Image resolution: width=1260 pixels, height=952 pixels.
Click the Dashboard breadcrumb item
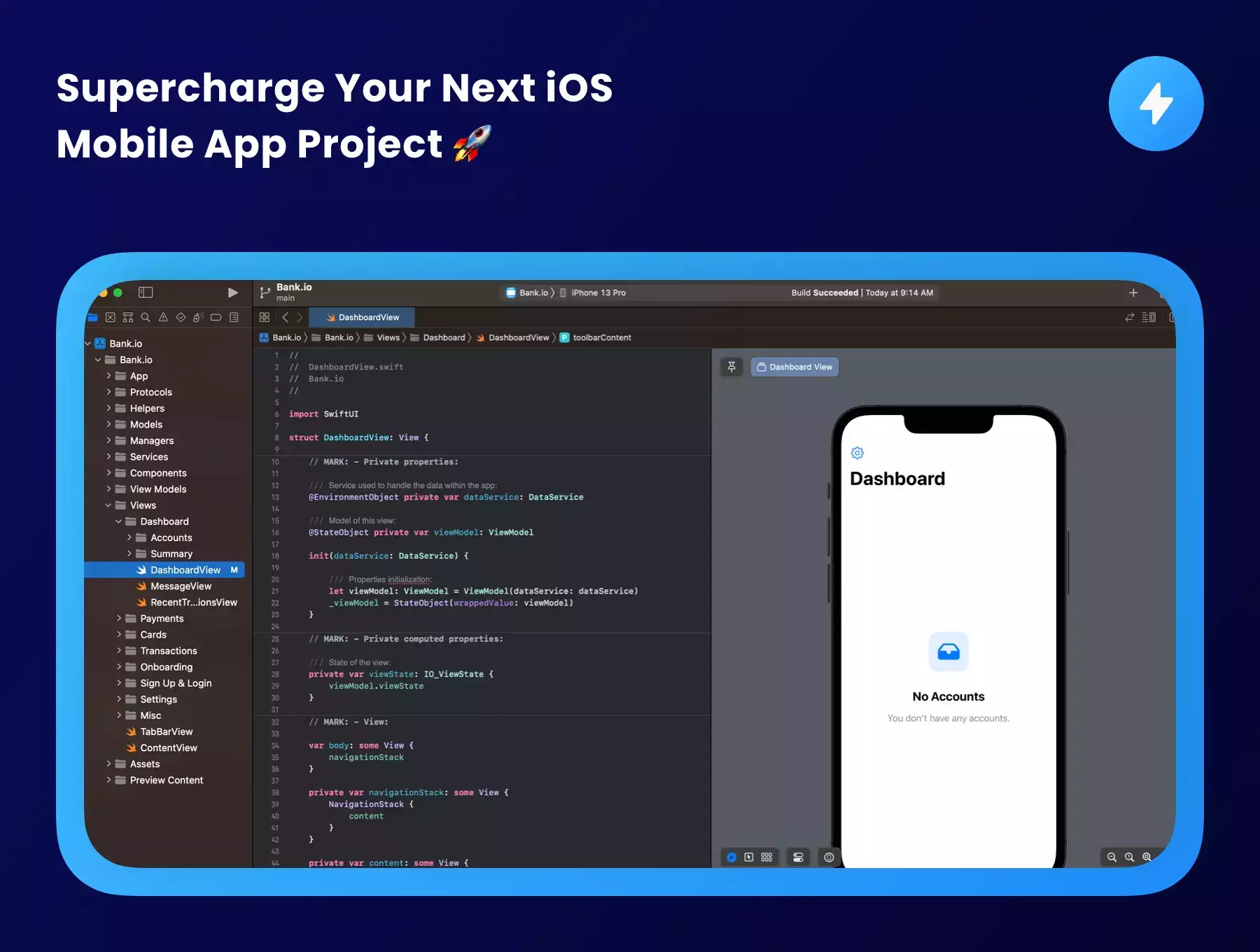point(438,337)
